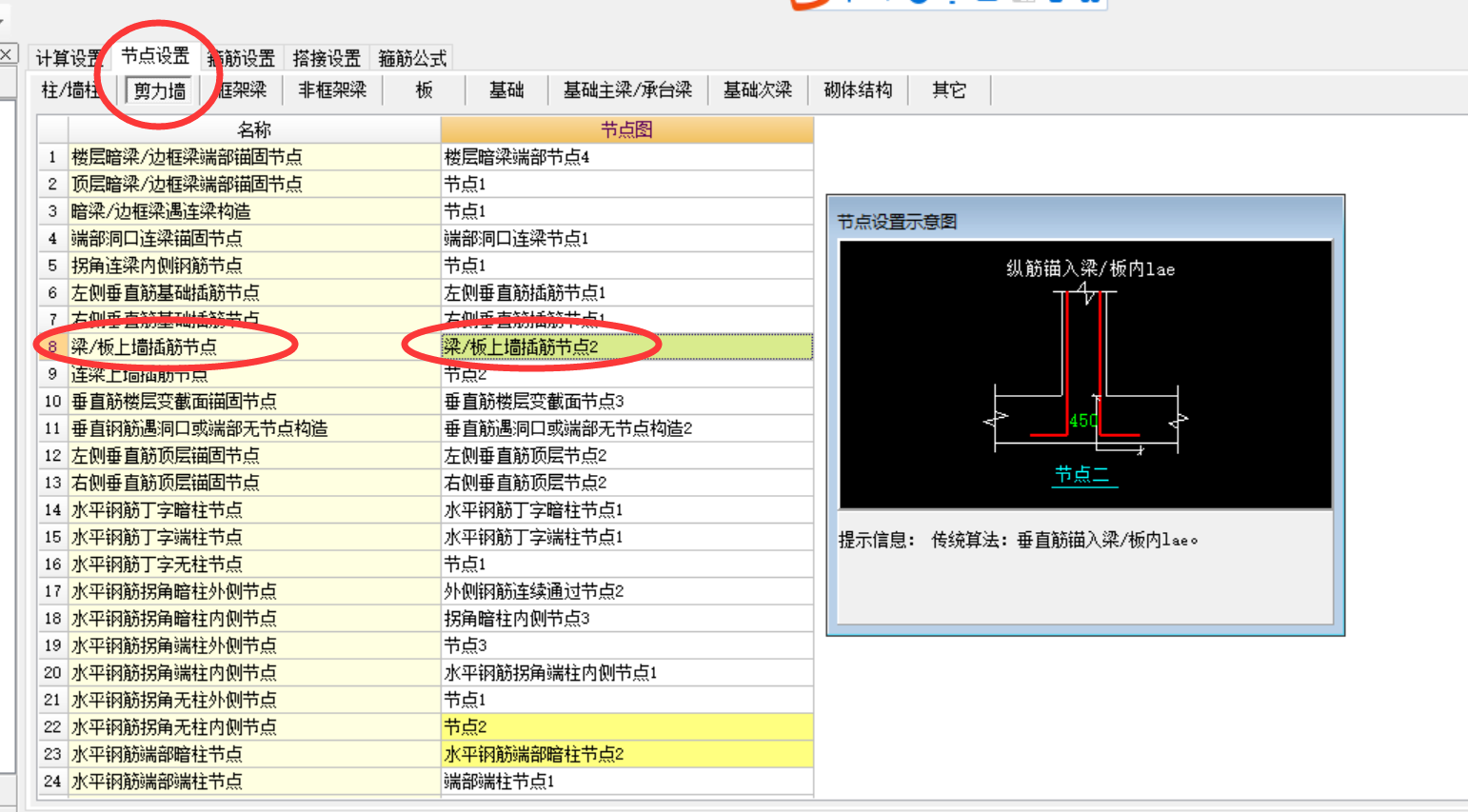The image size is (1468, 812).
Task: Select row 水平钢筋拐角暗柱内侧节点
Action: coord(254,618)
